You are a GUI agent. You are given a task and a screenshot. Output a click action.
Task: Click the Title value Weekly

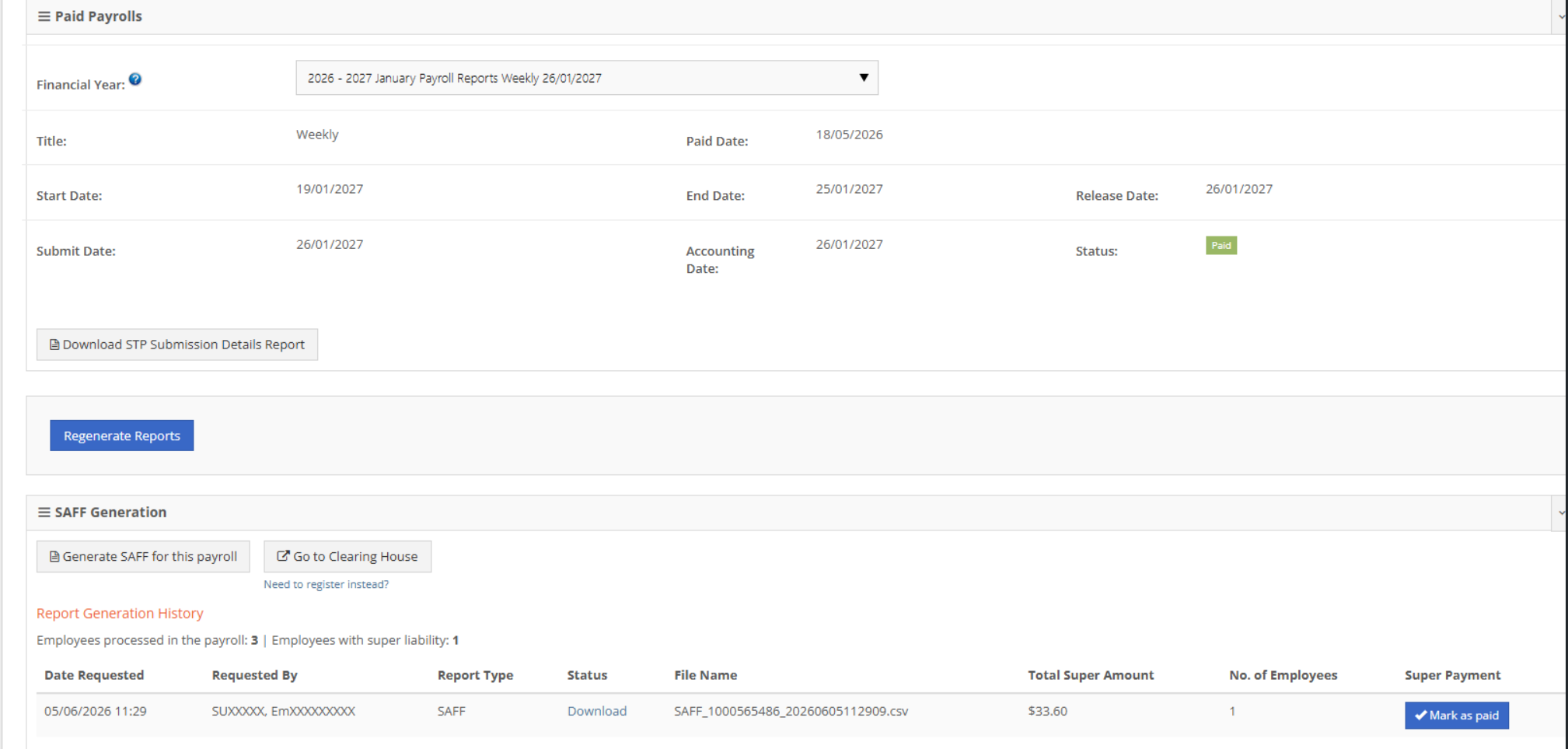pyautogui.click(x=317, y=135)
